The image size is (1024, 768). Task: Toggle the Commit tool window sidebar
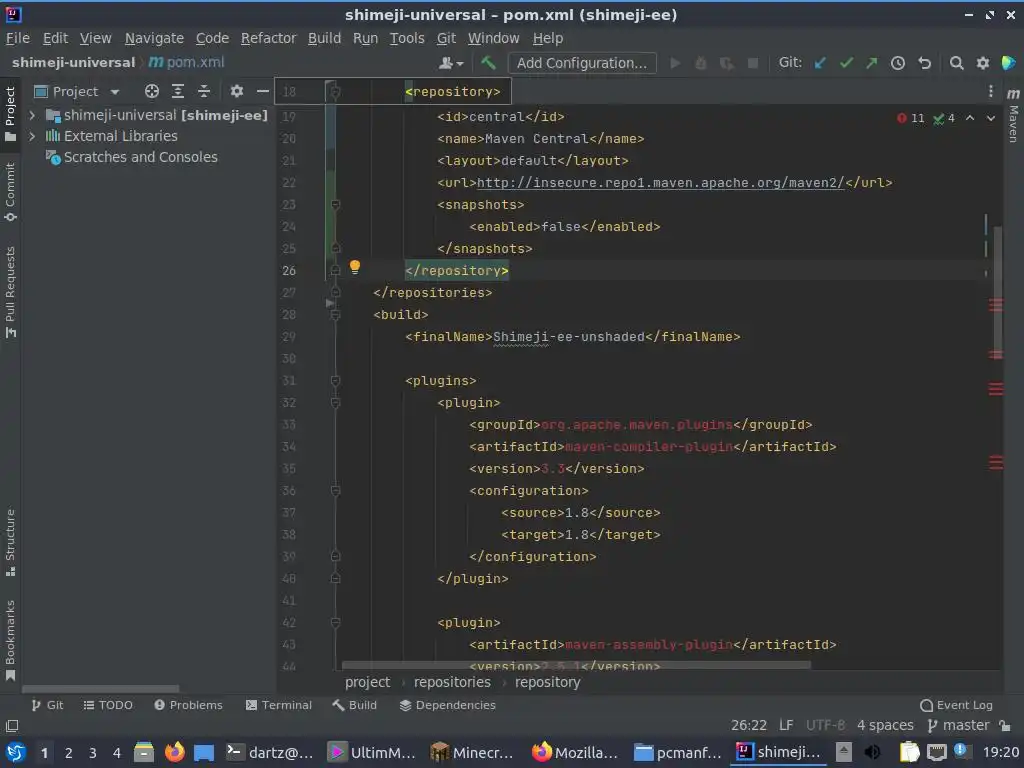(x=10, y=192)
